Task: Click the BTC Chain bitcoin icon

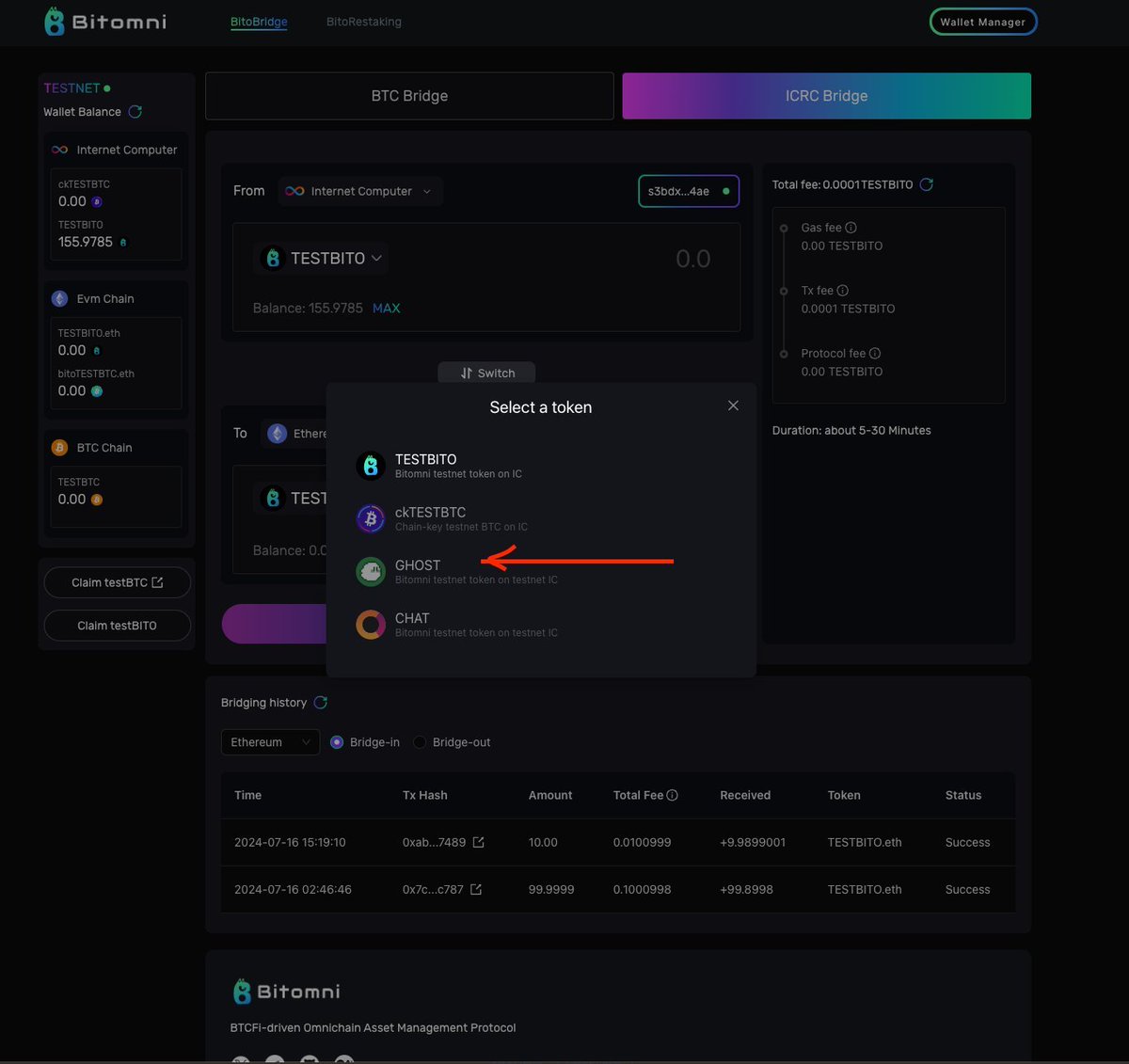Action: pos(59,448)
